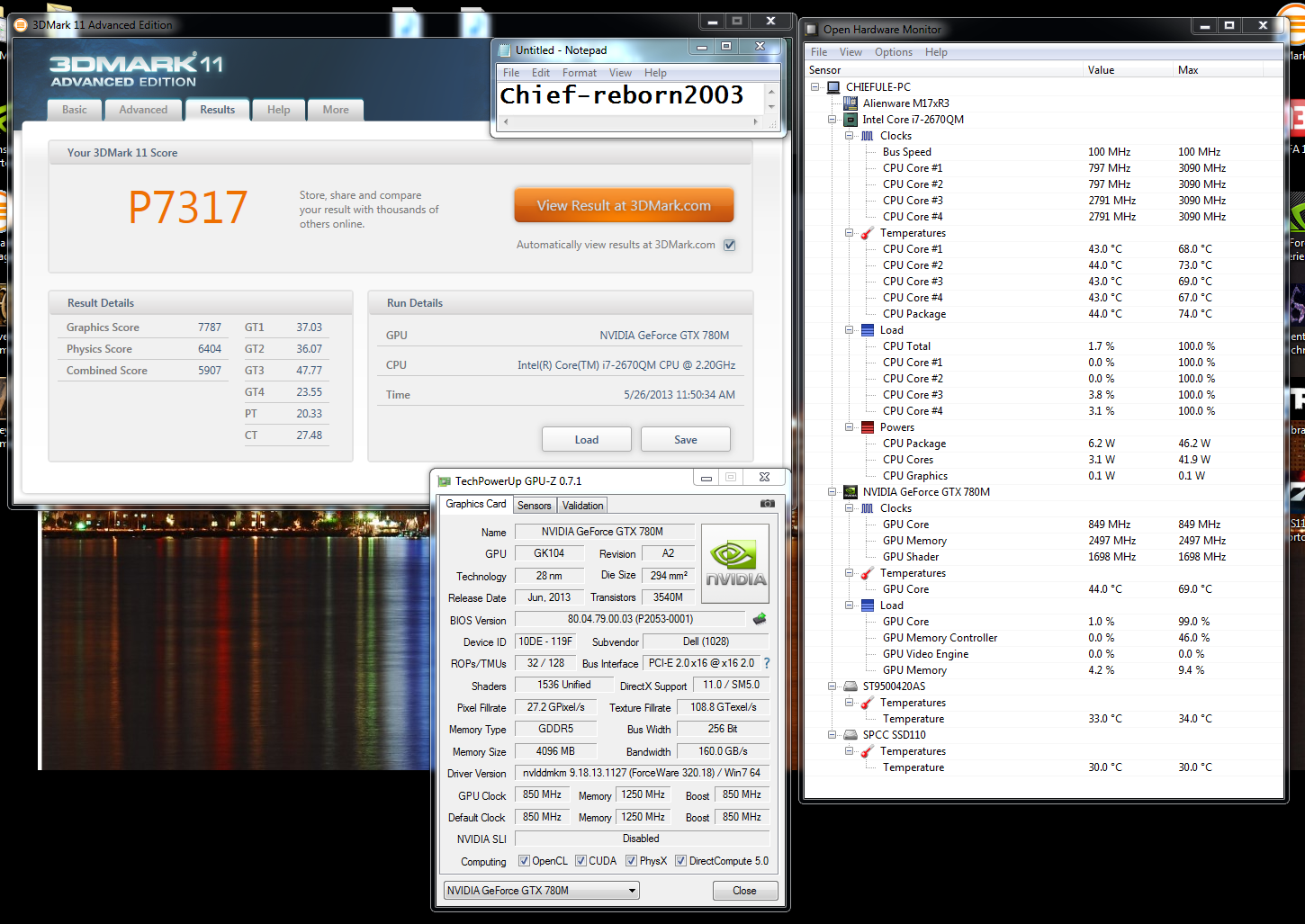
Task: Collapse the CPU Powers node
Action: coord(850,427)
